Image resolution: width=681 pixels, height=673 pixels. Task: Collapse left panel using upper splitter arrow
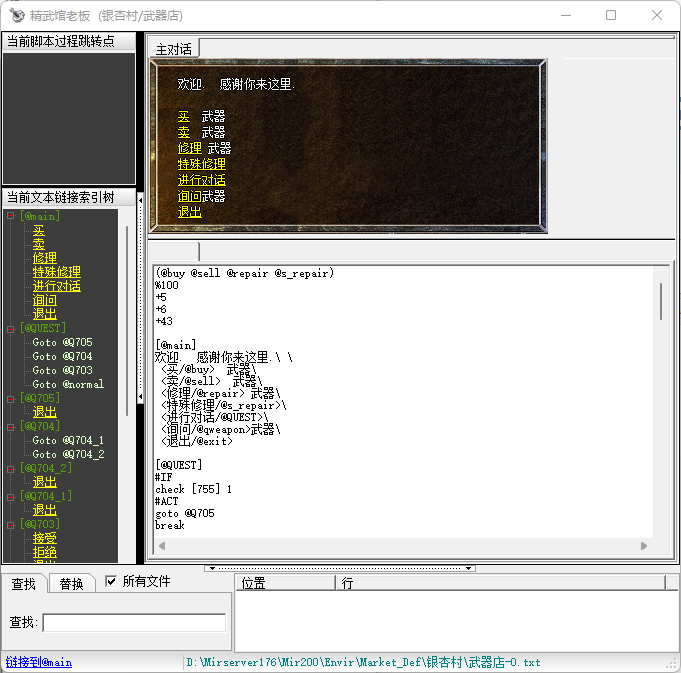point(140,200)
